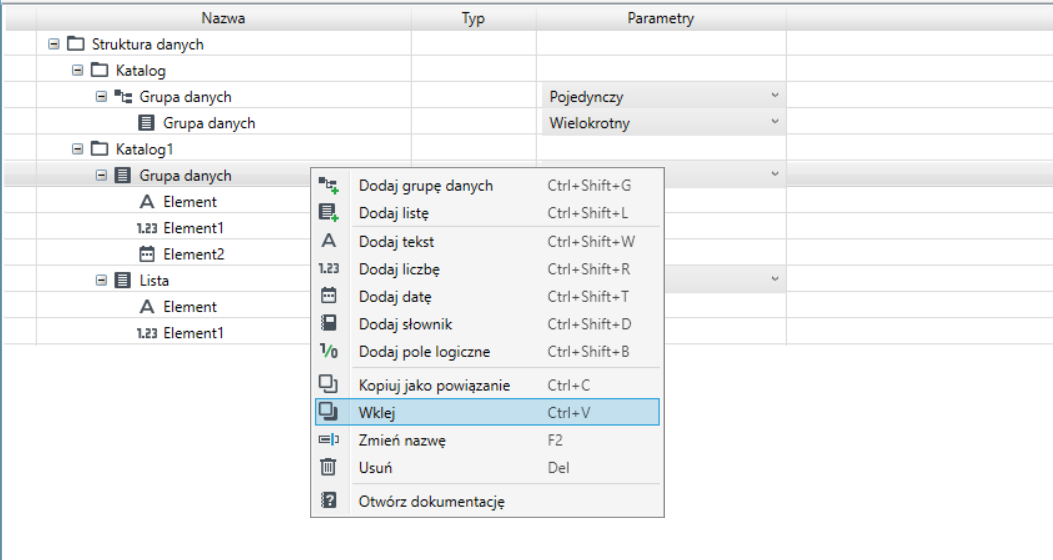This screenshot has width=1053, height=560.
Task: Click the Nazwa column header
Action: click(x=223, y=18)
